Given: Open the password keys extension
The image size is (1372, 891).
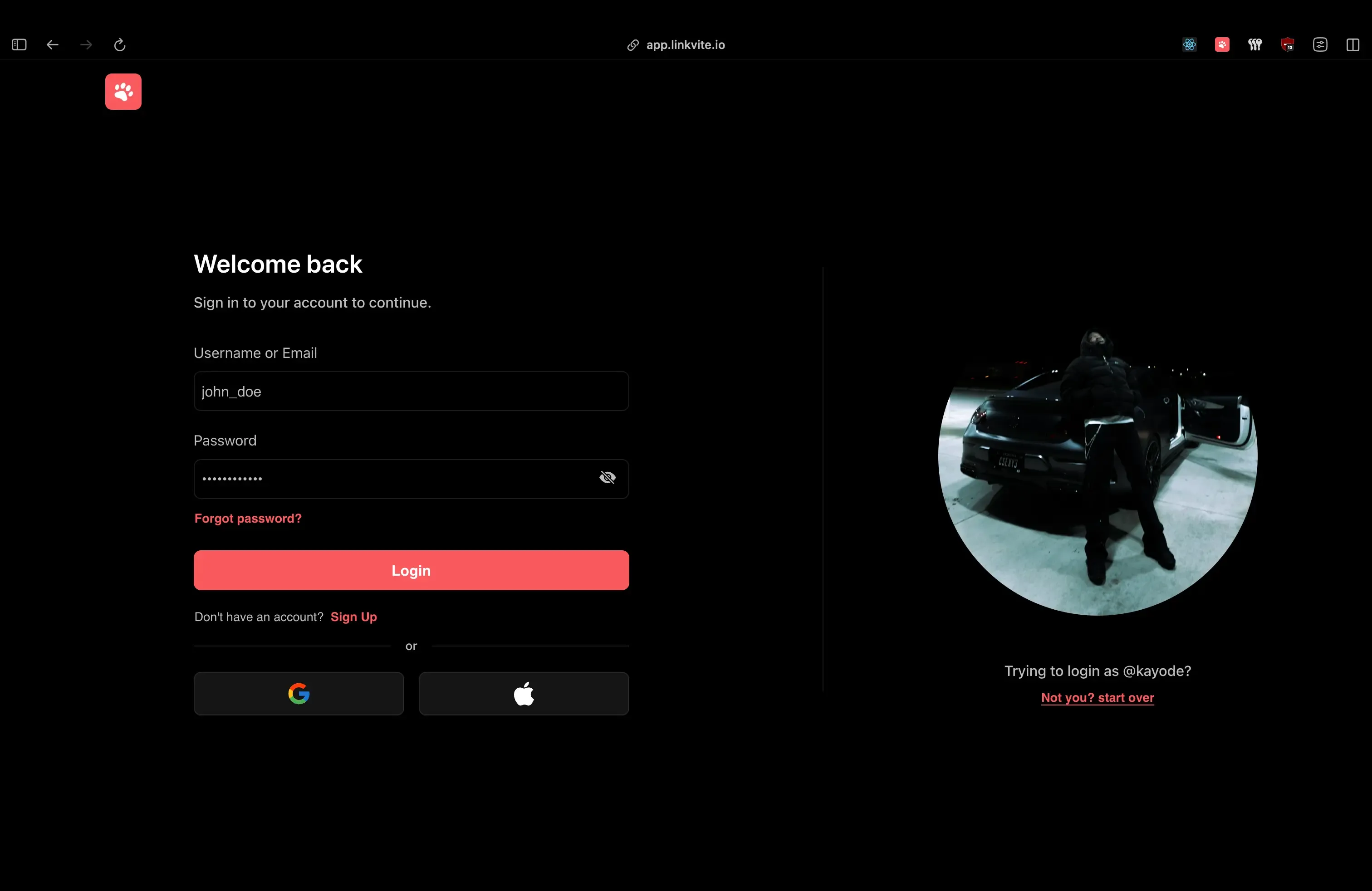Looking at the screenshot, I should click(x=1255, y=44).
